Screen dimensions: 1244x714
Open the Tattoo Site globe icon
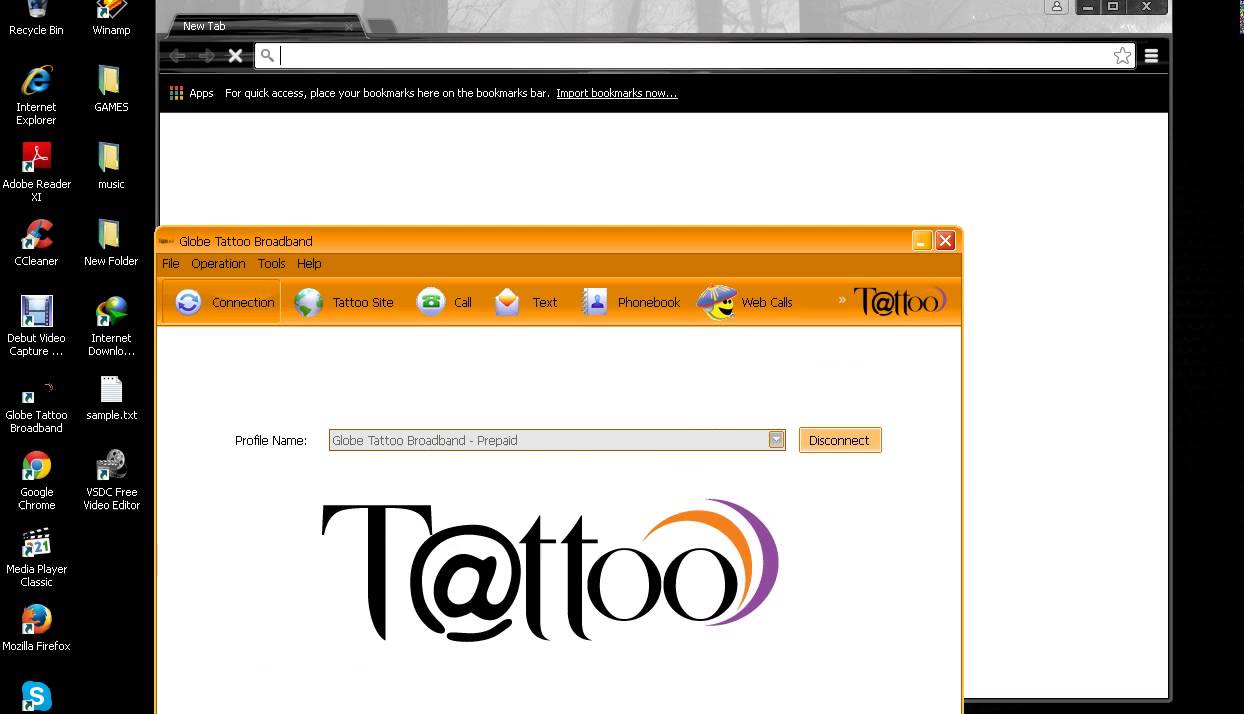click(309, 302)
